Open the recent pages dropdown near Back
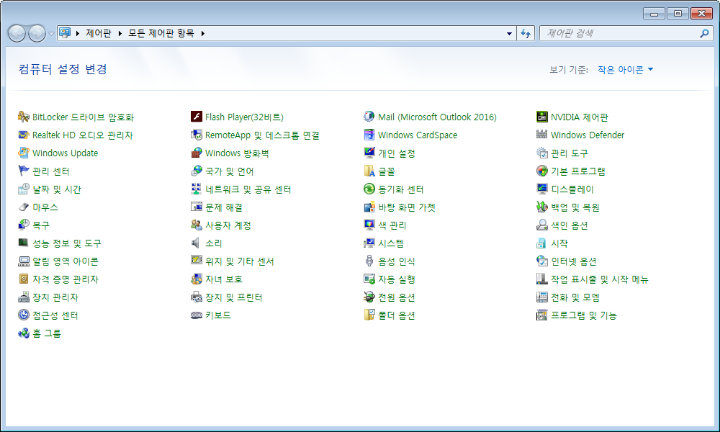Image resolution: width=720 pixels, height=432 pixels. pyautogui.click(x=51, y=34)
